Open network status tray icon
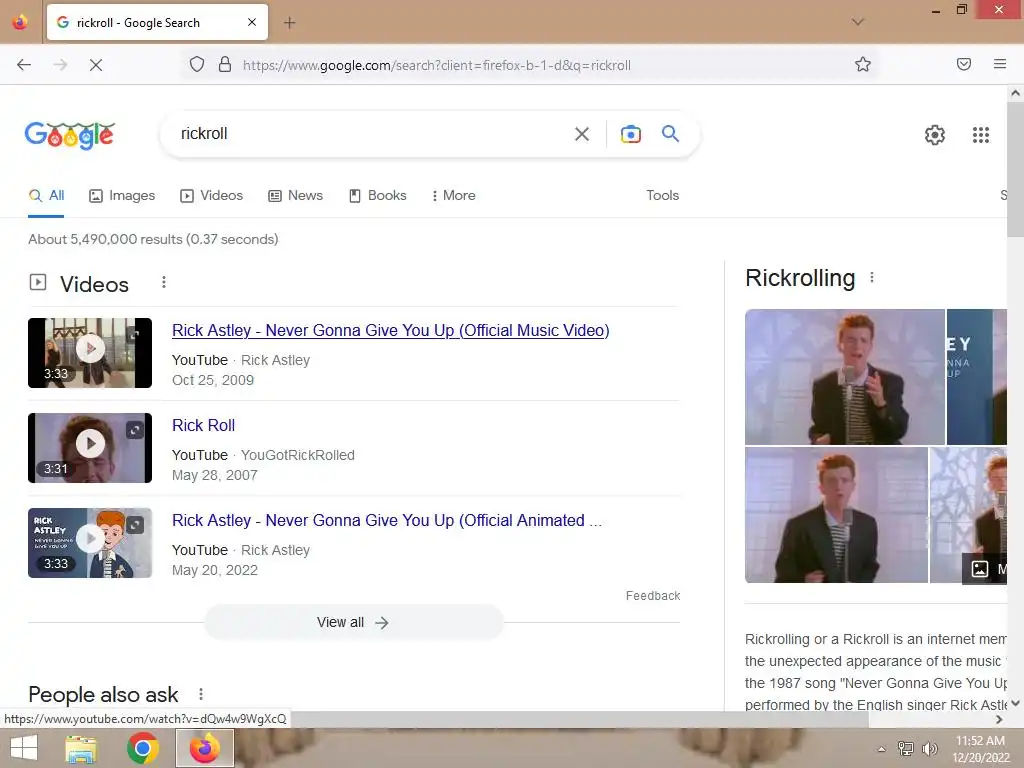Image resolution: width=1024 pixels, height=768 pixels. click(x=905, y=748)
